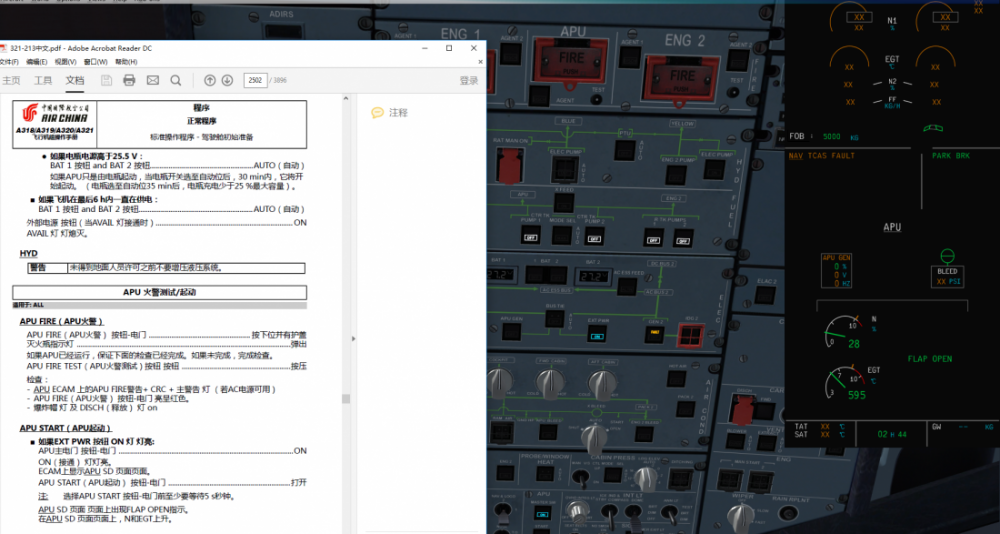Screen dimensions: 1000x534
Task: Click the email envelope icon
Action: click(x=153, y=80)
